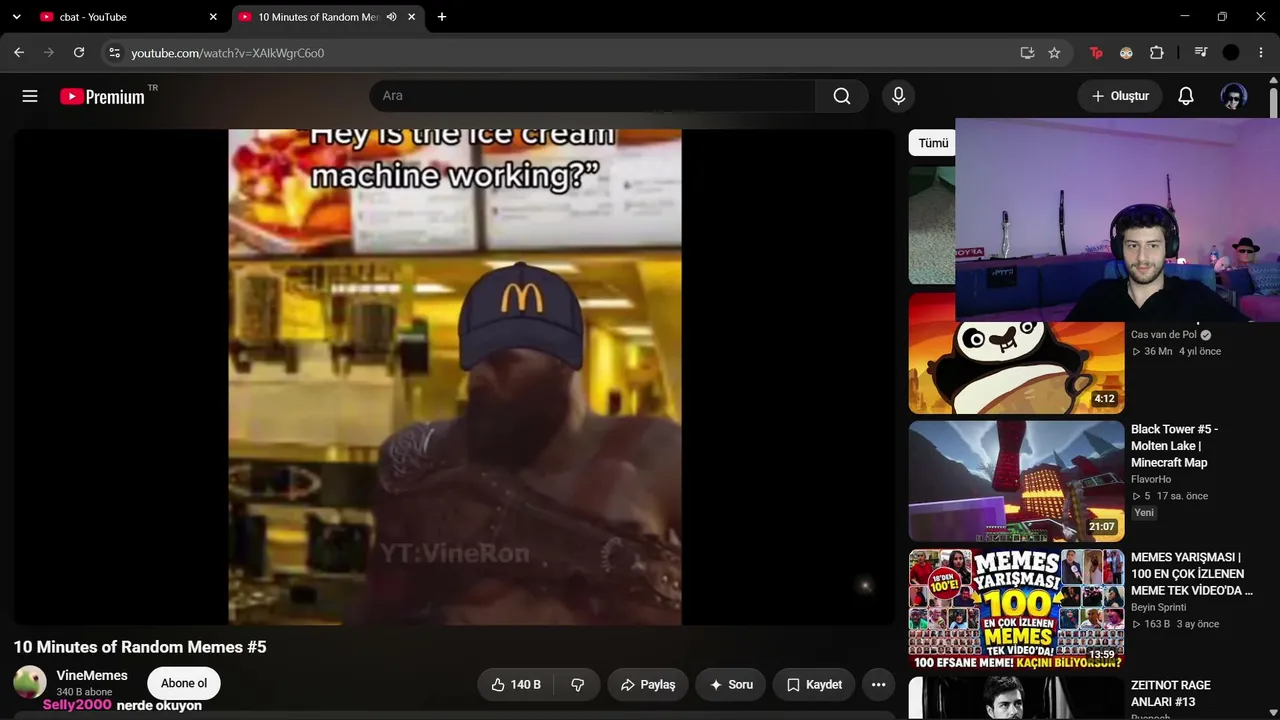This screenshot has height=720, width=1280.
Task: Visit the Beyin Sprinti channel link
Action: tap(1158, 608)
